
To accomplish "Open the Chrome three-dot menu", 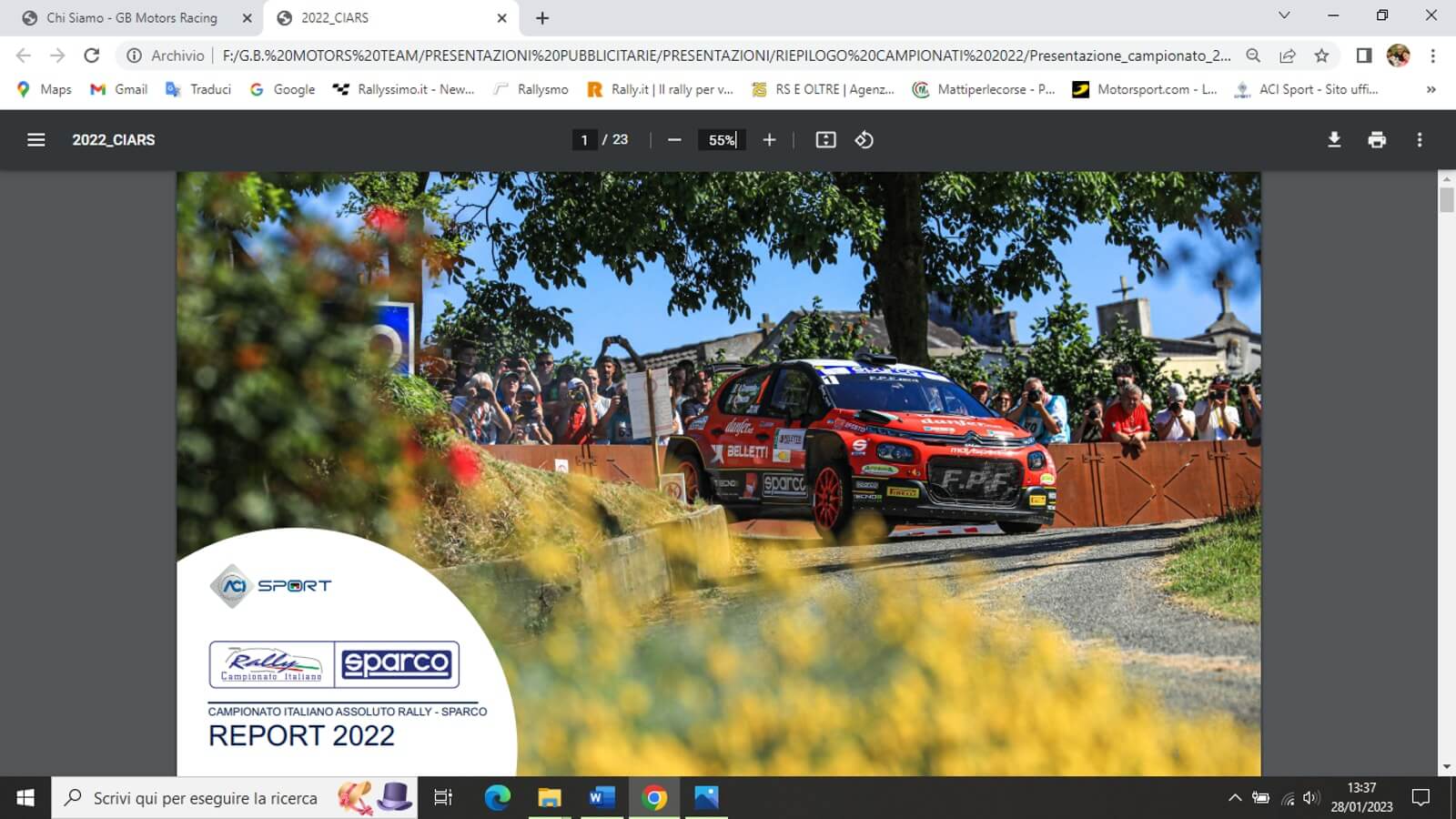I will click(1432, 56).
